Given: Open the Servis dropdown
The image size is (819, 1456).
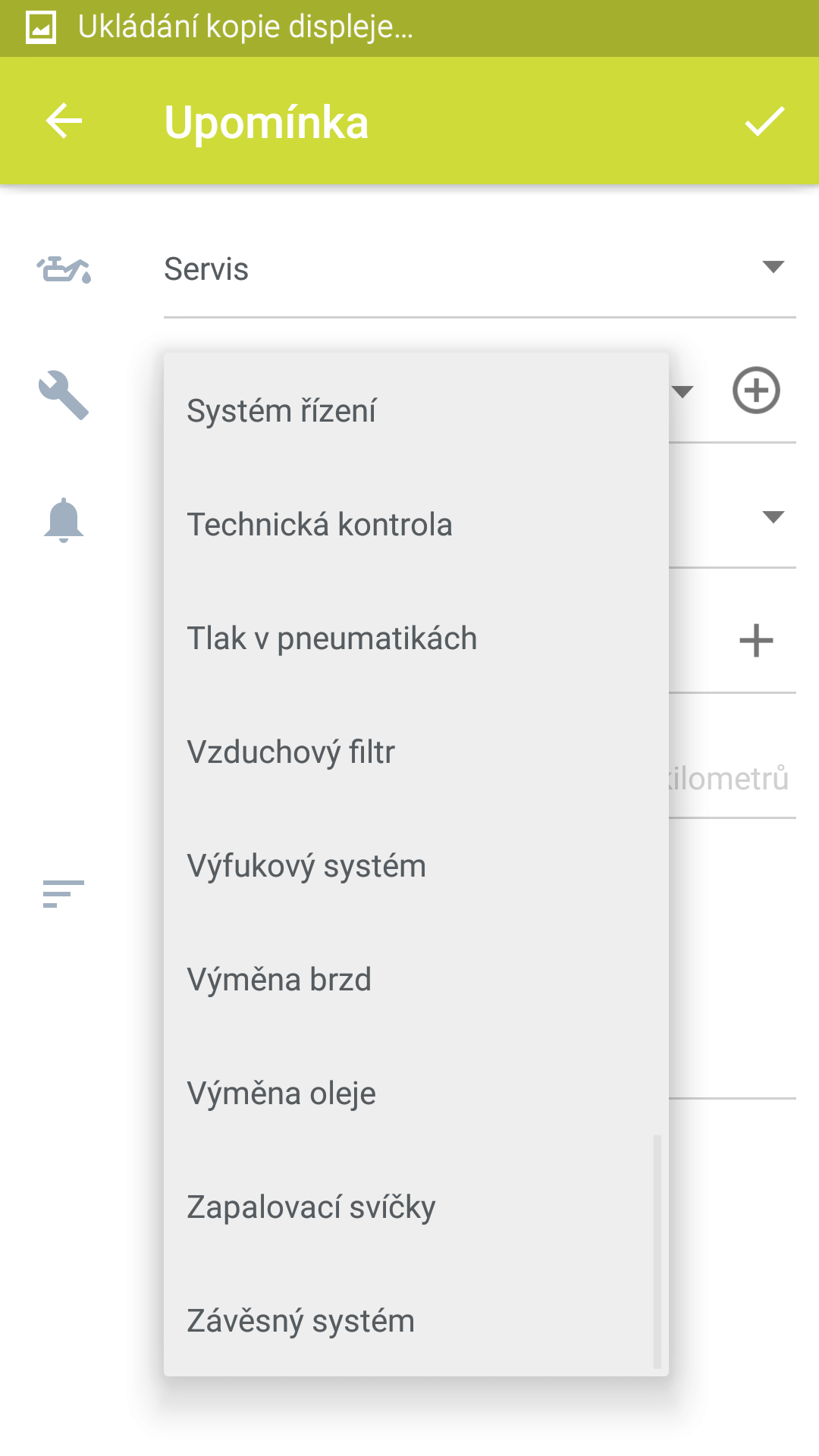Looking at the screenshot, I should (480, 269).
